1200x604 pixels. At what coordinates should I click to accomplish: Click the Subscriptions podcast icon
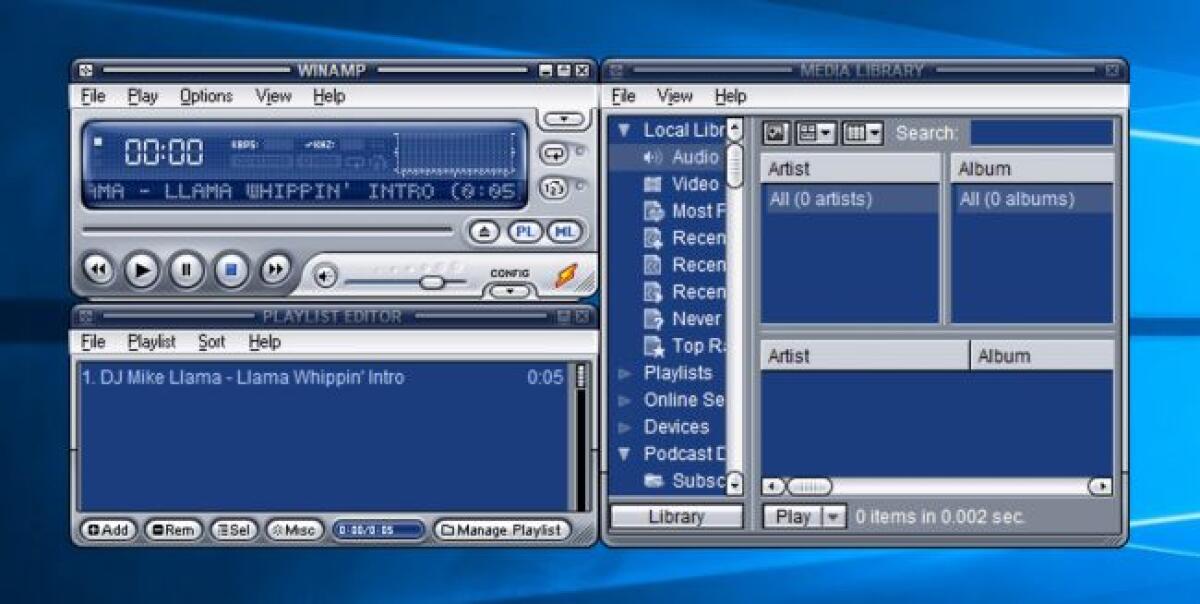click(657, 480)
